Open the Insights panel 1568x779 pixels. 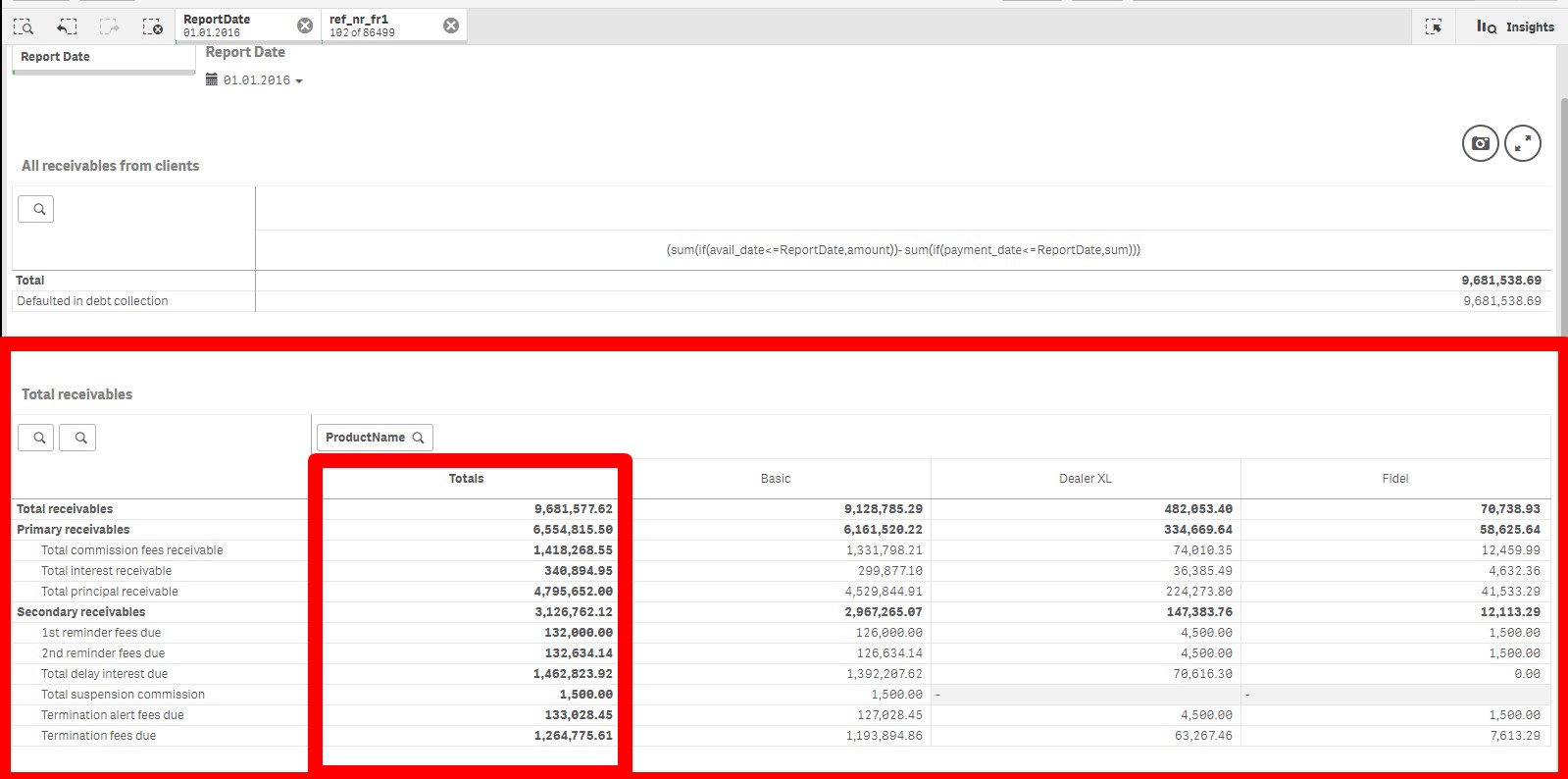coord(1516,26)
